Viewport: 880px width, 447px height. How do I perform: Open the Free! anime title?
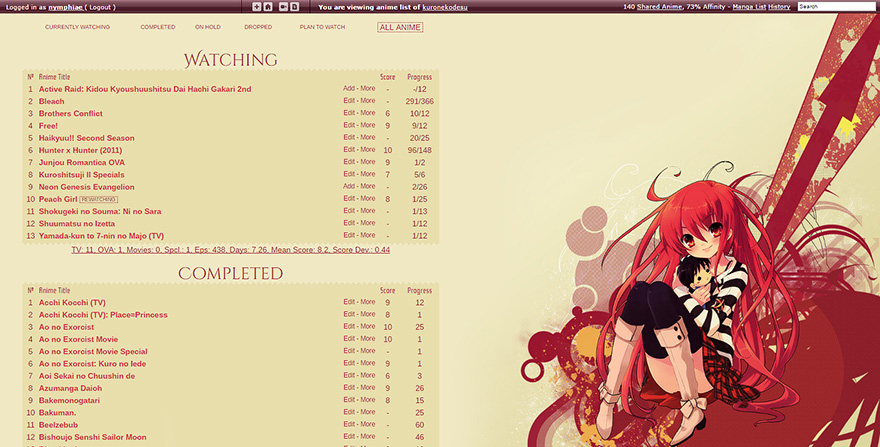48,126
